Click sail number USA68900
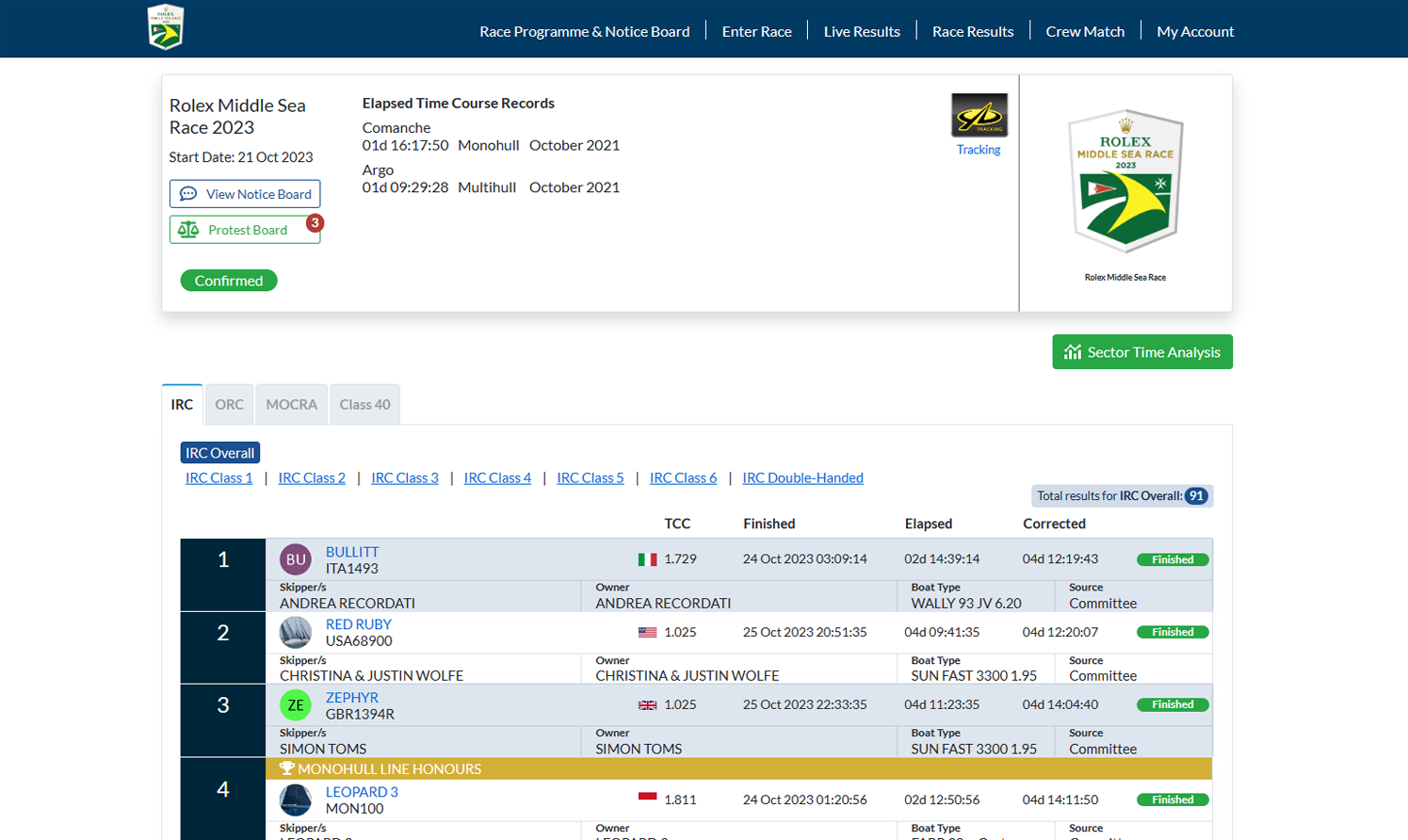Screen dimensions: 1408x840 click(359, 641)
